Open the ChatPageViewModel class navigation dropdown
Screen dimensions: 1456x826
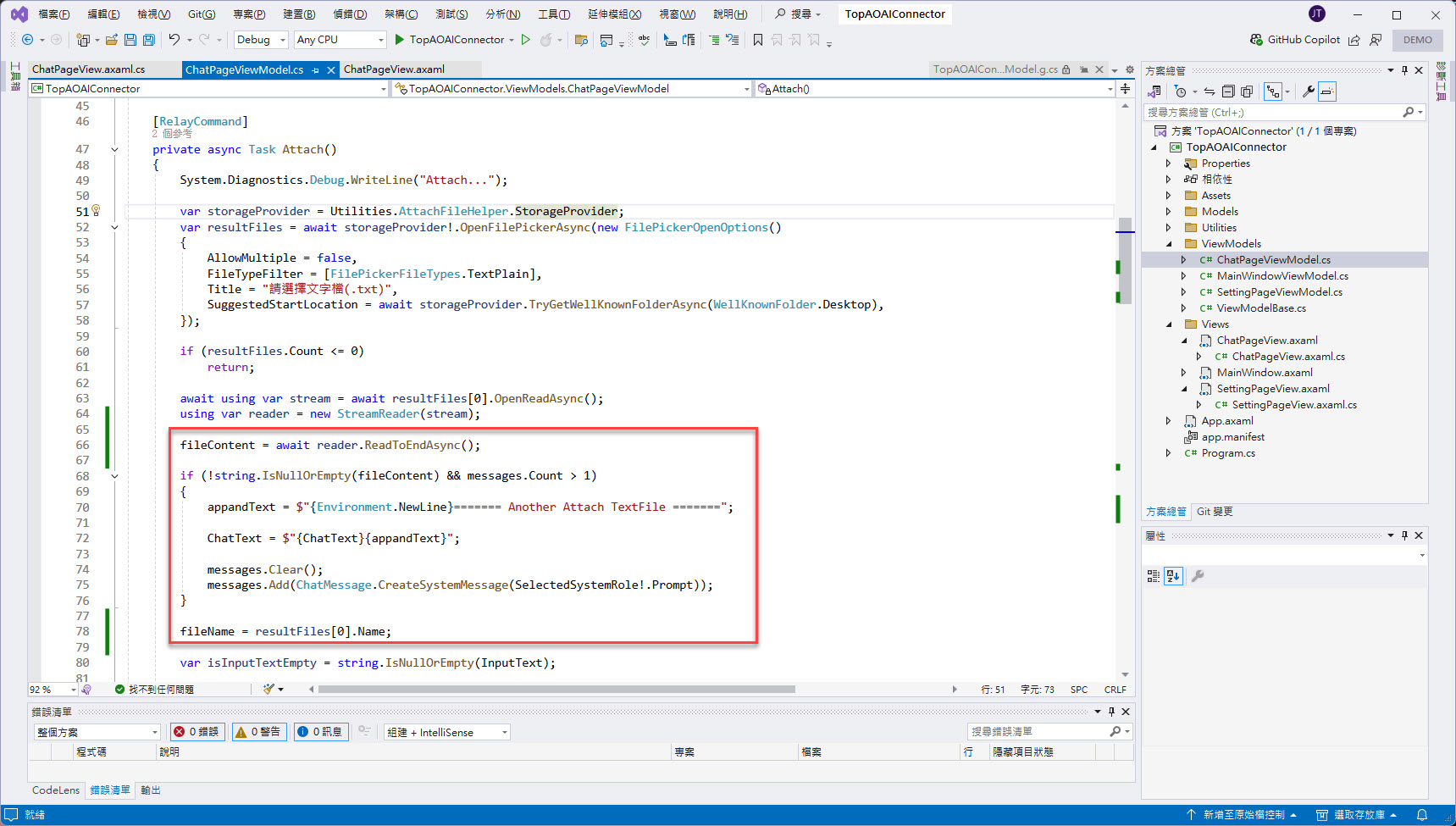point(573,89)
